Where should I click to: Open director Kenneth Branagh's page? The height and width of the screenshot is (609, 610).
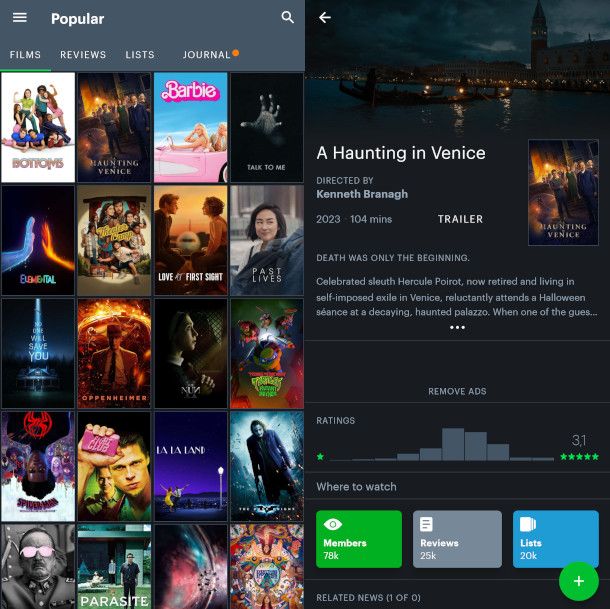[x=362, y=194]
